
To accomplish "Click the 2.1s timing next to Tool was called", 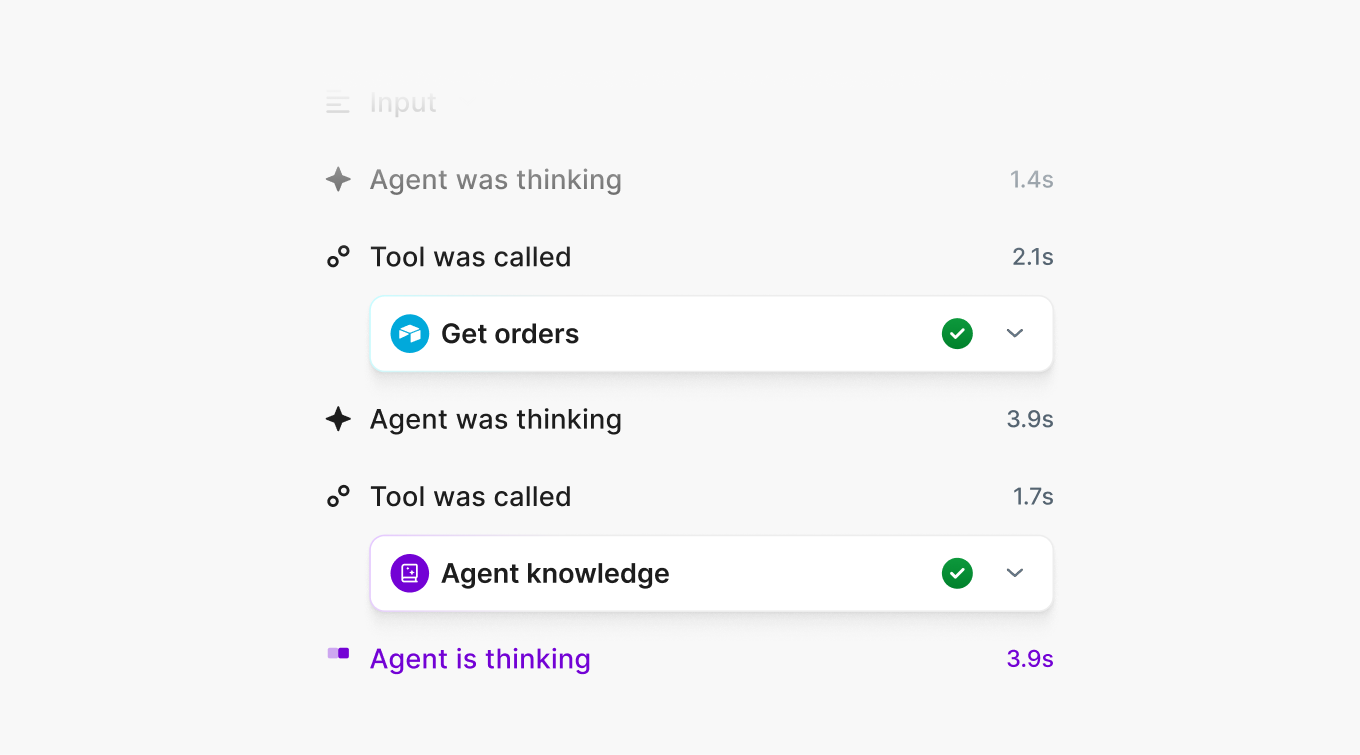I will tap(1031, 256).
